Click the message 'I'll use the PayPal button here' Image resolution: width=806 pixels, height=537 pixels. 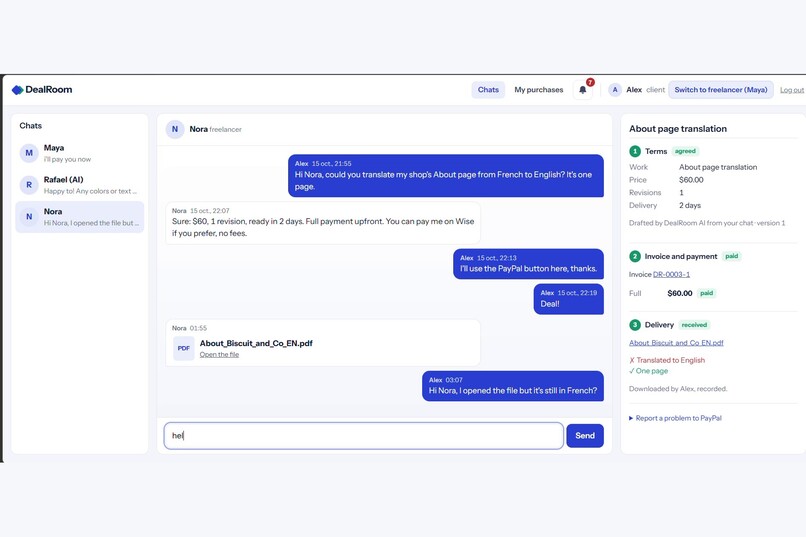pos(528,264)
